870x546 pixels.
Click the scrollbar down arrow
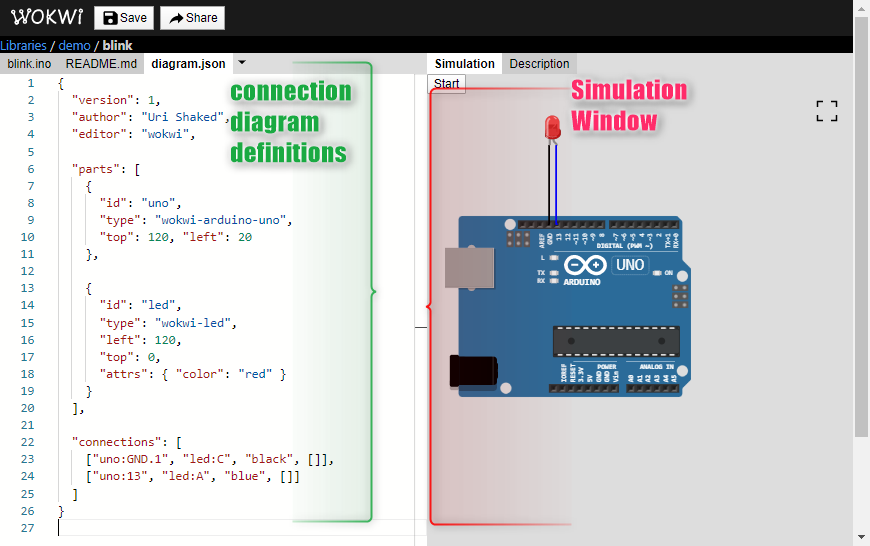[x=861, y=537]
